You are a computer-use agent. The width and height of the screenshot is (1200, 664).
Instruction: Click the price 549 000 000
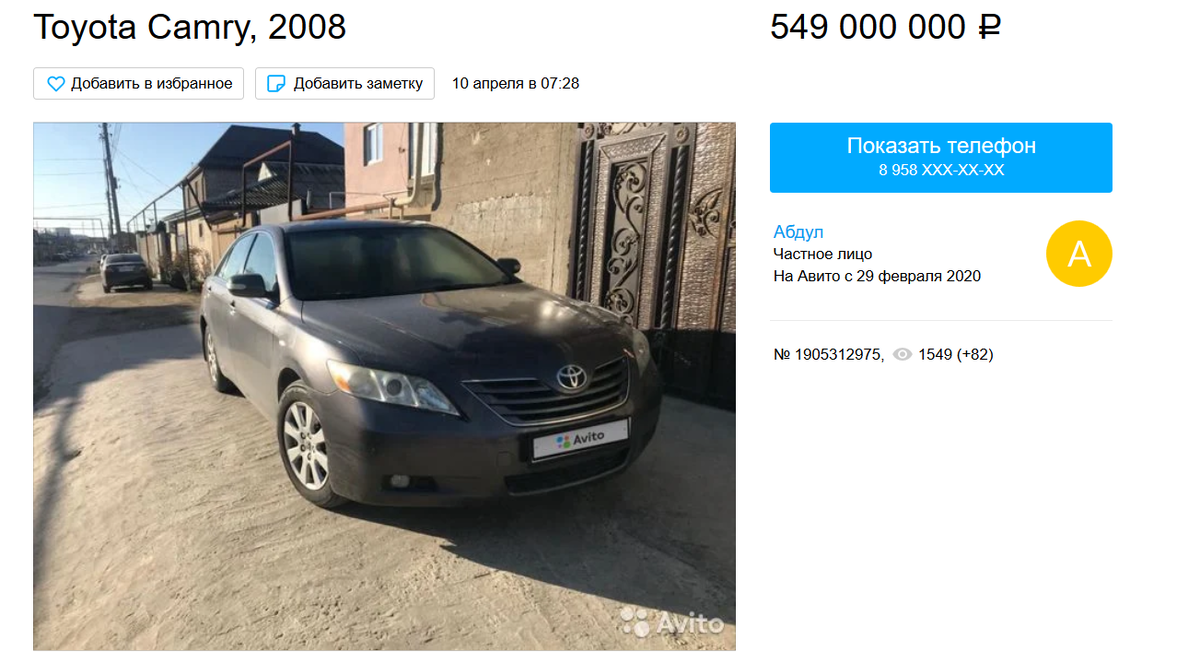pyautogui.click(x=868, y=28)
